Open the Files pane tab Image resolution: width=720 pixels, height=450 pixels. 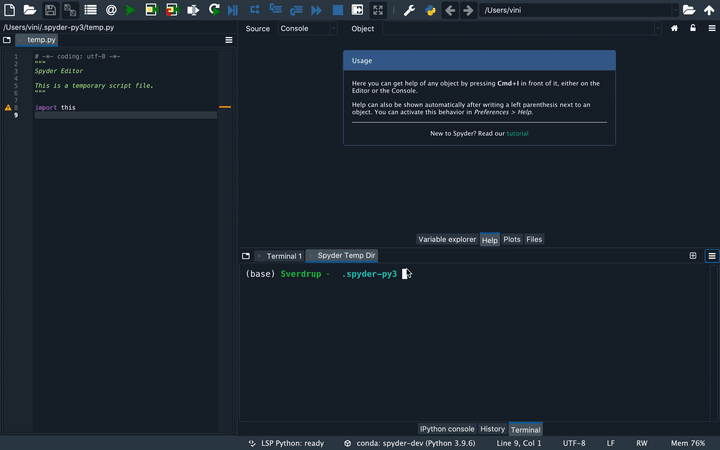pos(534,239)
